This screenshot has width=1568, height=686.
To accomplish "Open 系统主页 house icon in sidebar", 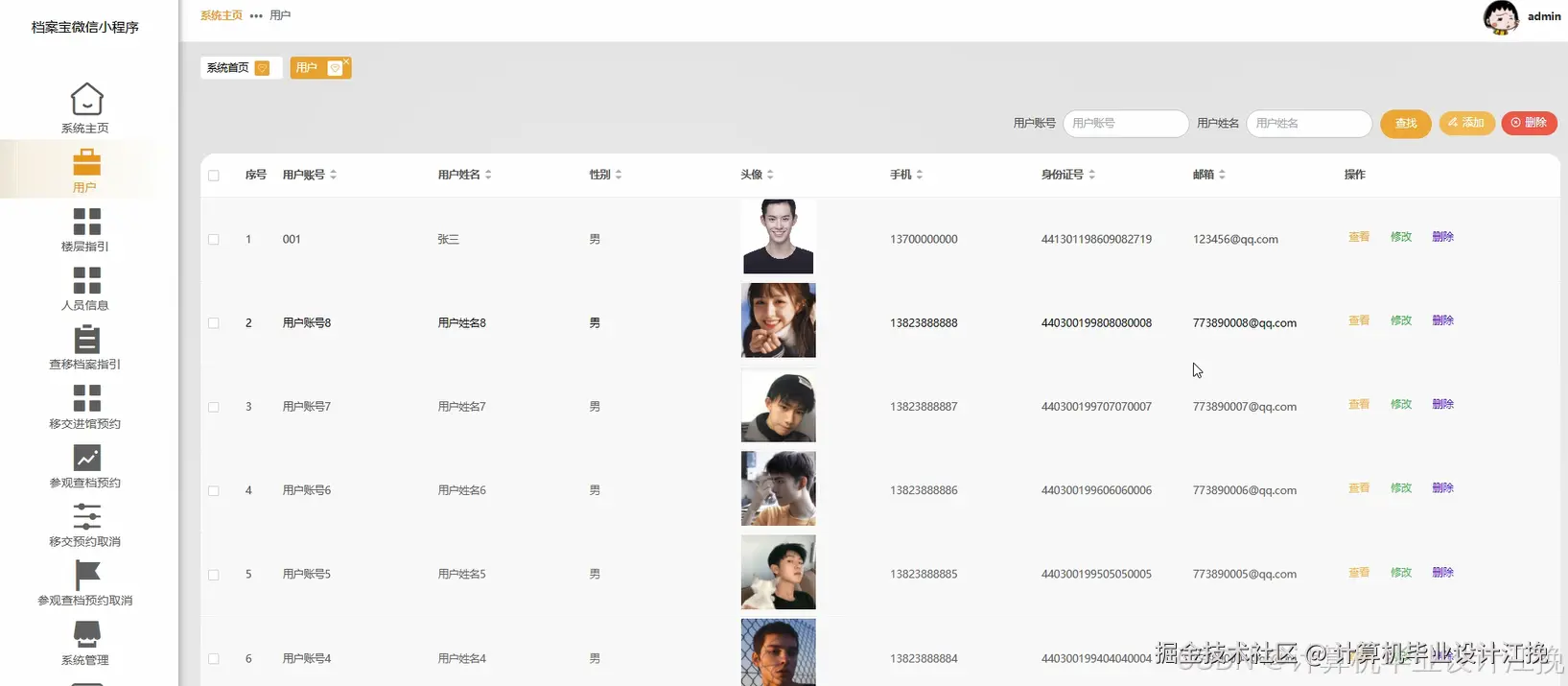I will pyautogui.click(x=86, y=99).
